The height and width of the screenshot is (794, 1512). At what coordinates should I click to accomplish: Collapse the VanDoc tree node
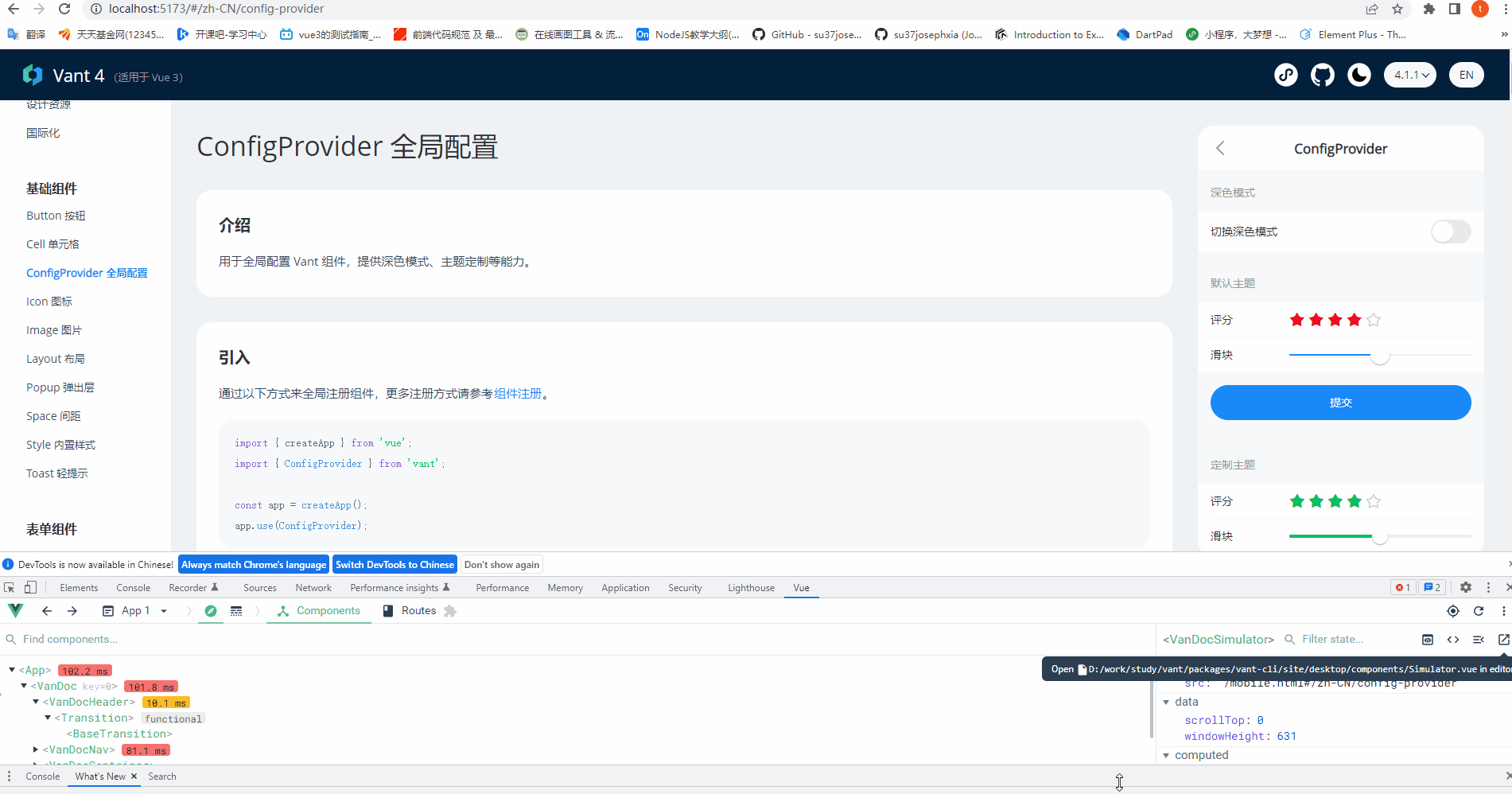tap(24, 686)
